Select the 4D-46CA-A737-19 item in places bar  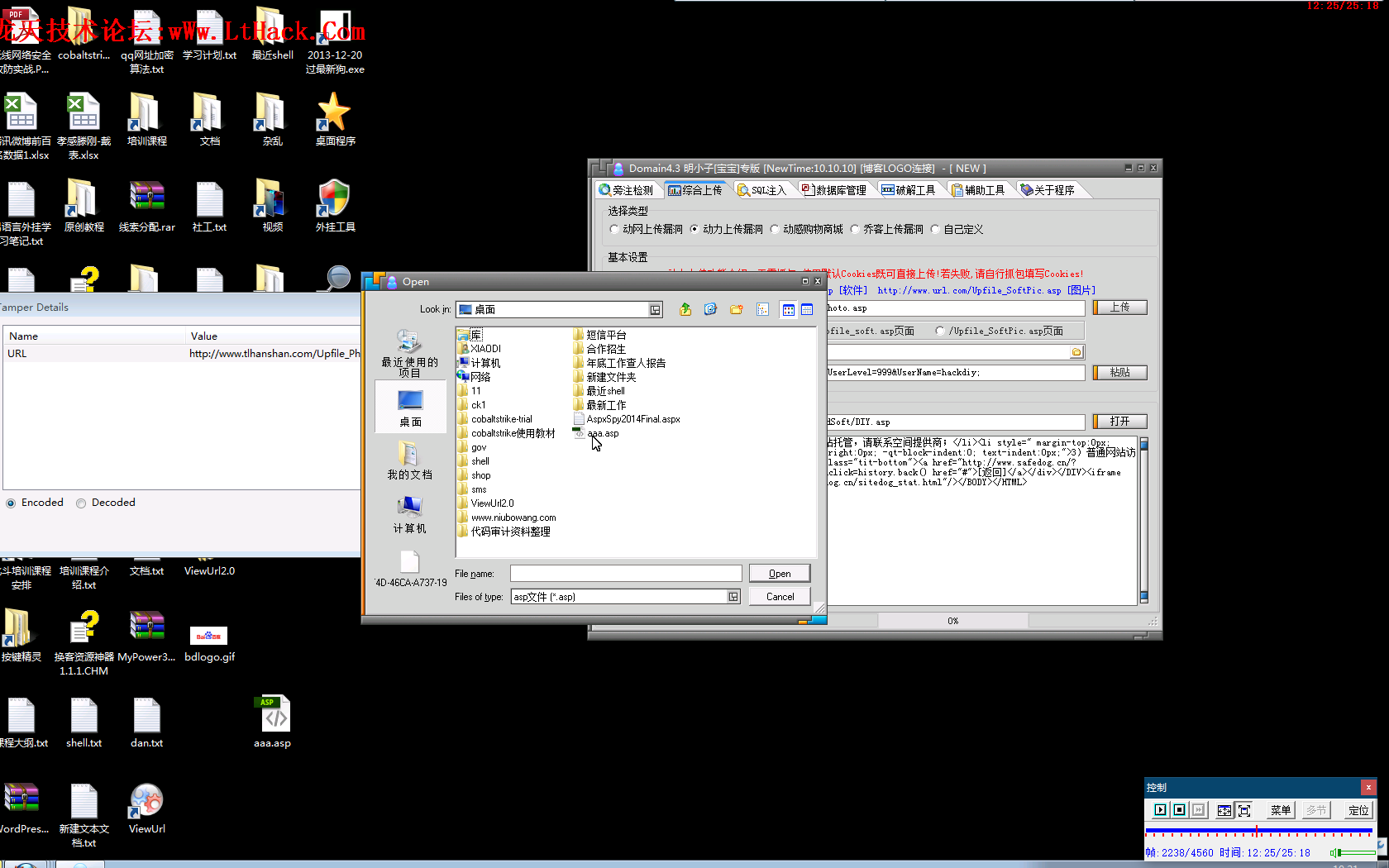410,569
